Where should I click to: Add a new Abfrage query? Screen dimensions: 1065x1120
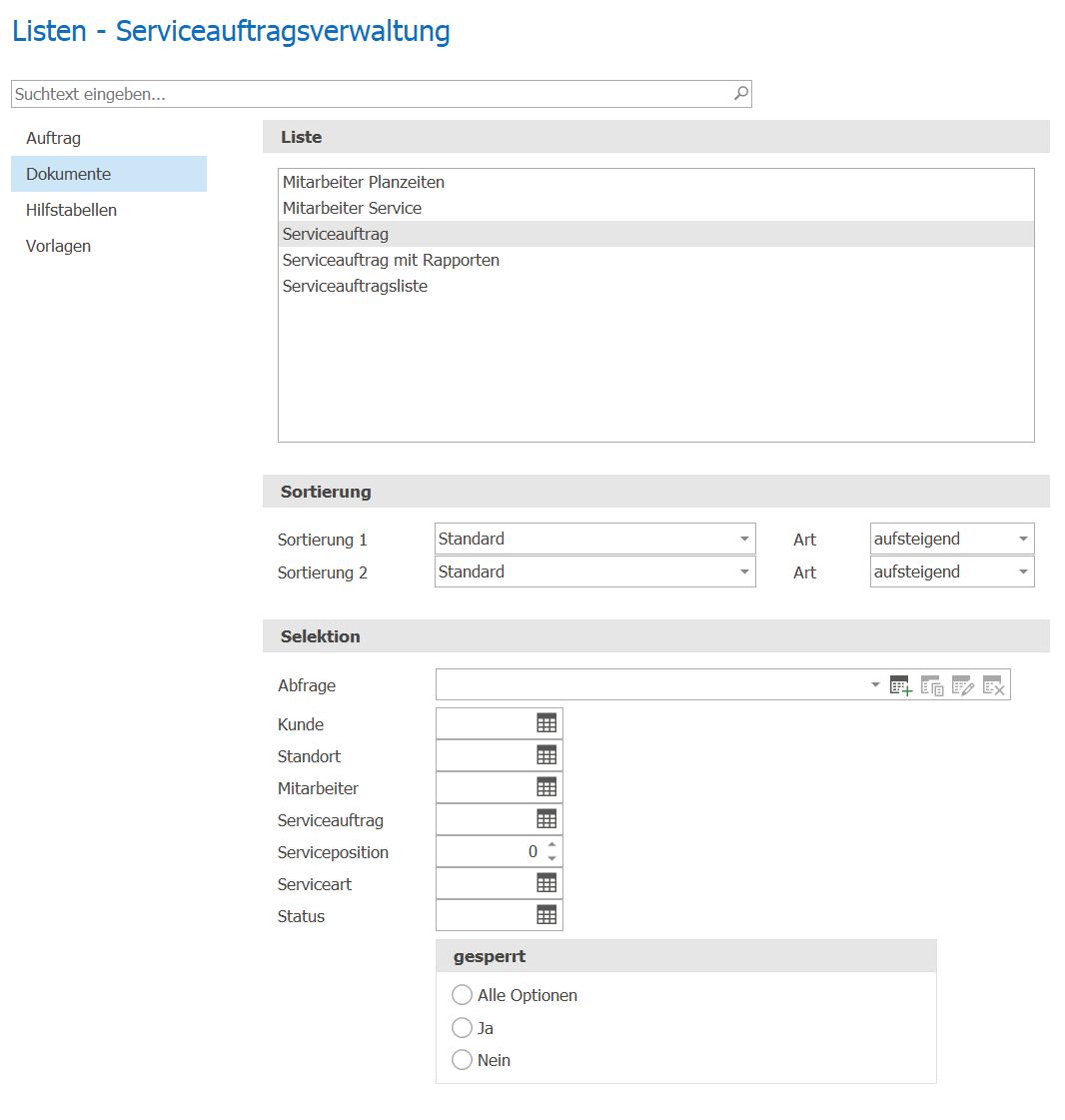pos(901,685)
